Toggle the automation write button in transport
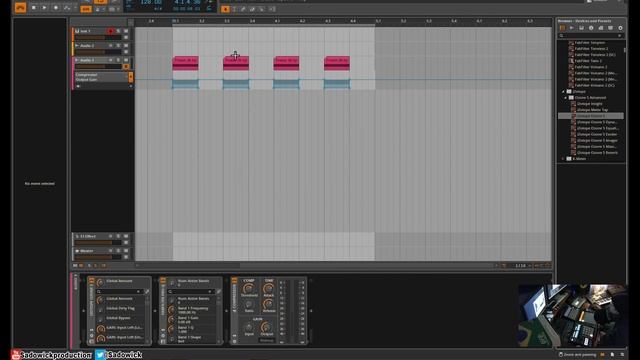 click(67, 8)
